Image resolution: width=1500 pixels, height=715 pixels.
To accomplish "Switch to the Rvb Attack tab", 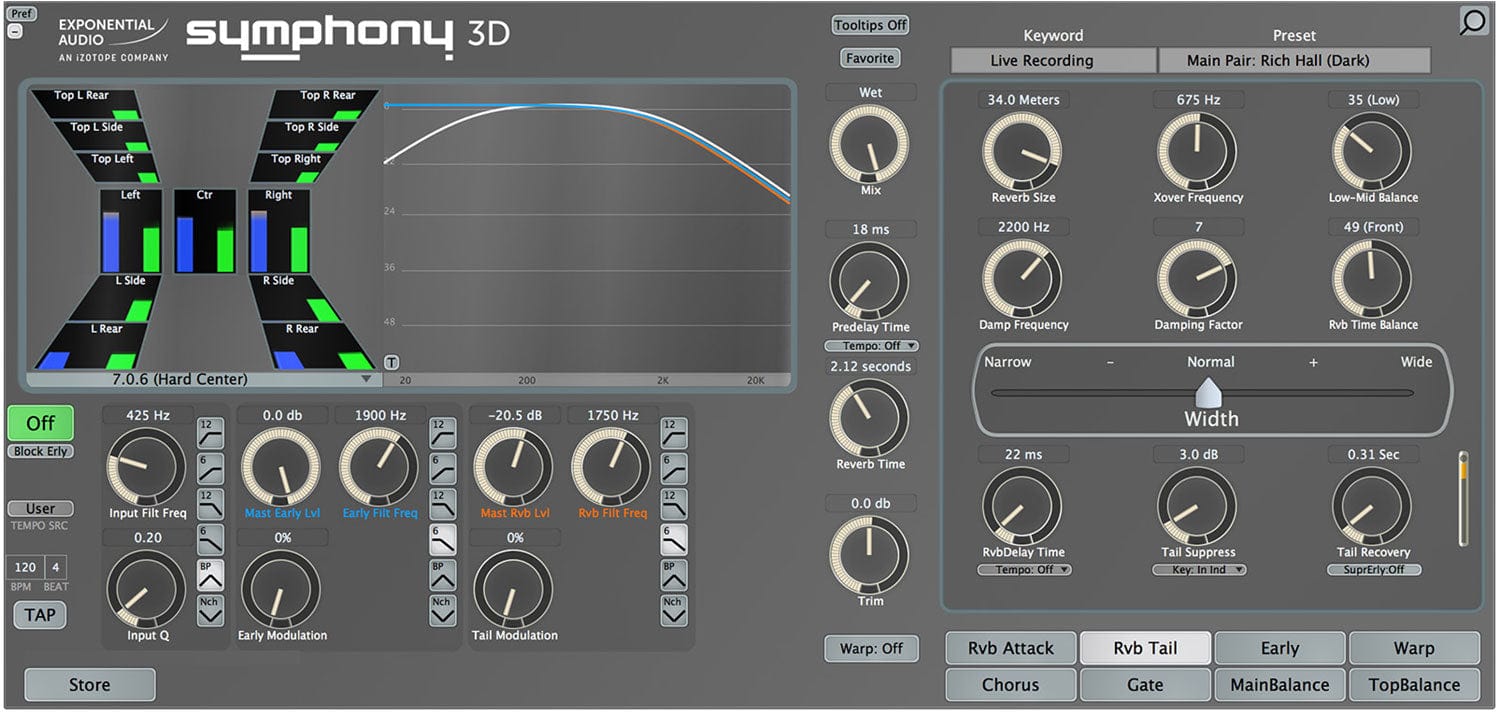I will [1011, 648].
